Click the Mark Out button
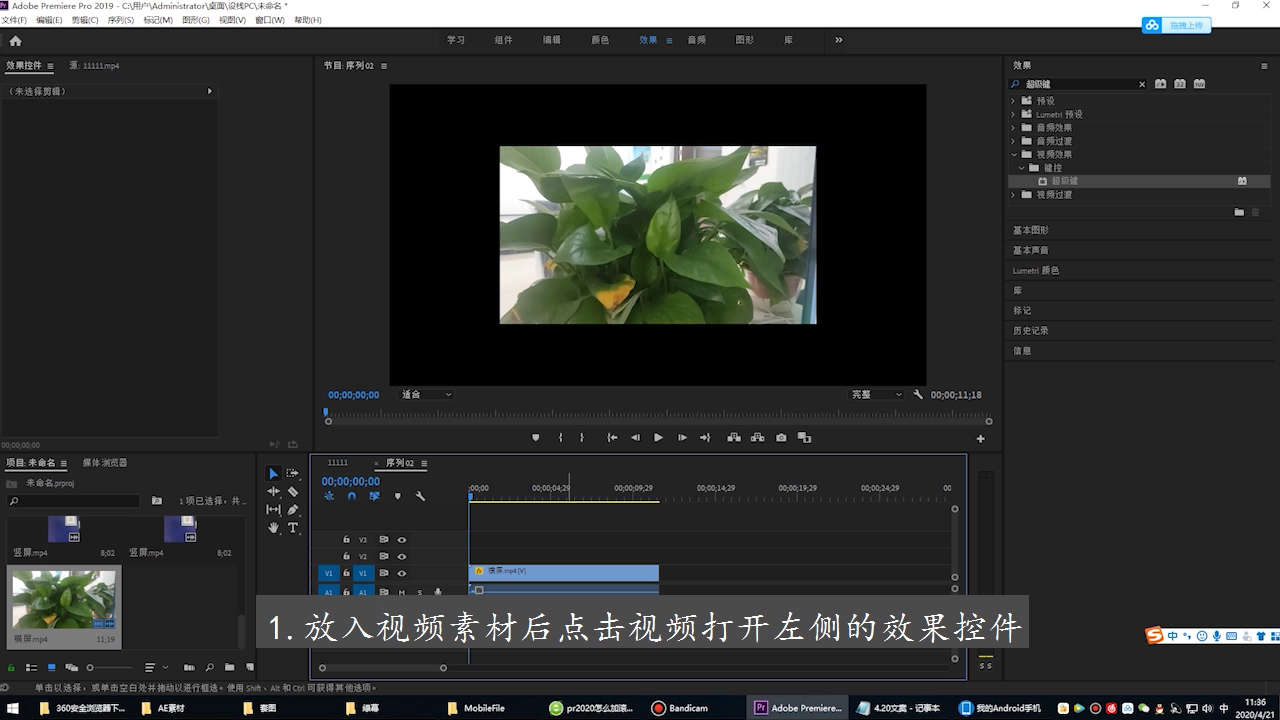The width and height of the screenshot is (1280, 720). pos(584,438)
